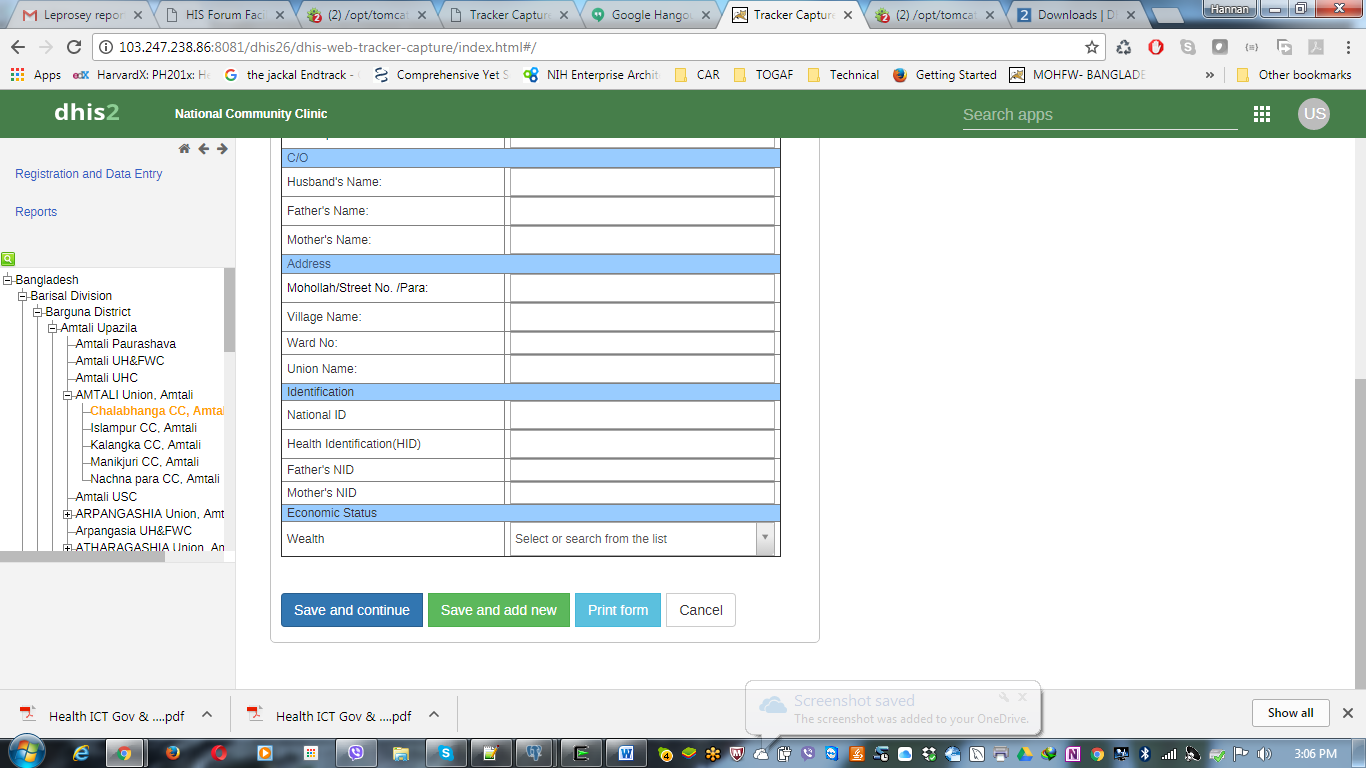Screen dimensions: 1366x768
Task: Bookmark this page with the star icon
Action: [x=1092, y=47]
